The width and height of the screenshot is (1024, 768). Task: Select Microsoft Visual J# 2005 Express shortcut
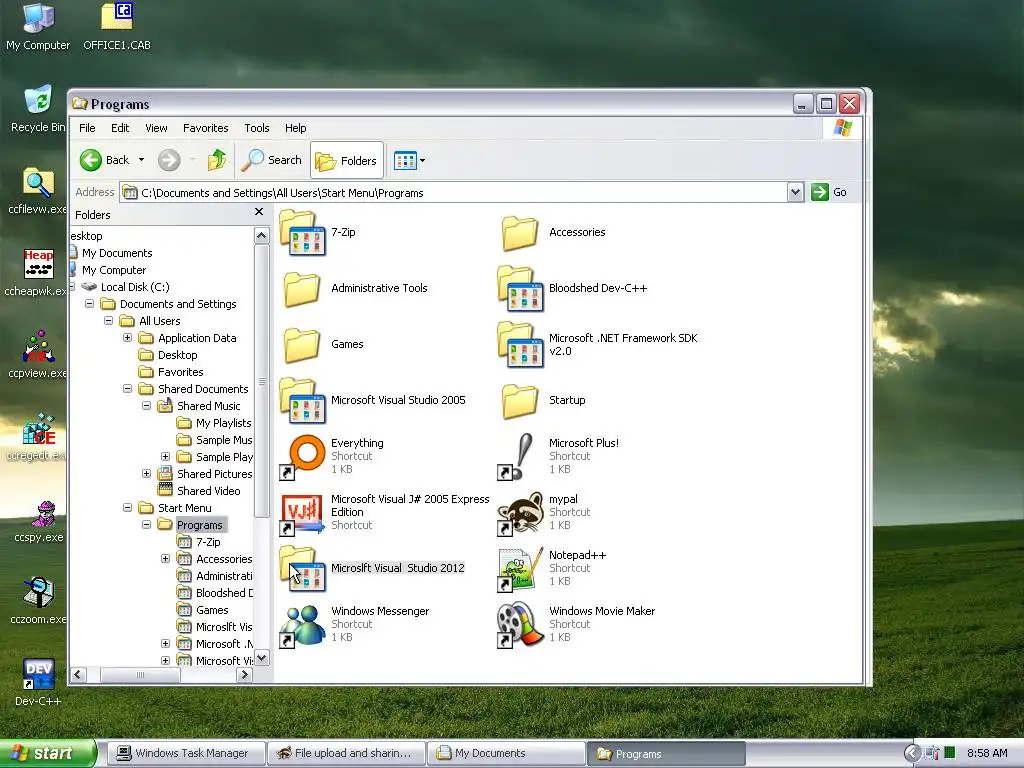click(x=302, y=513)
